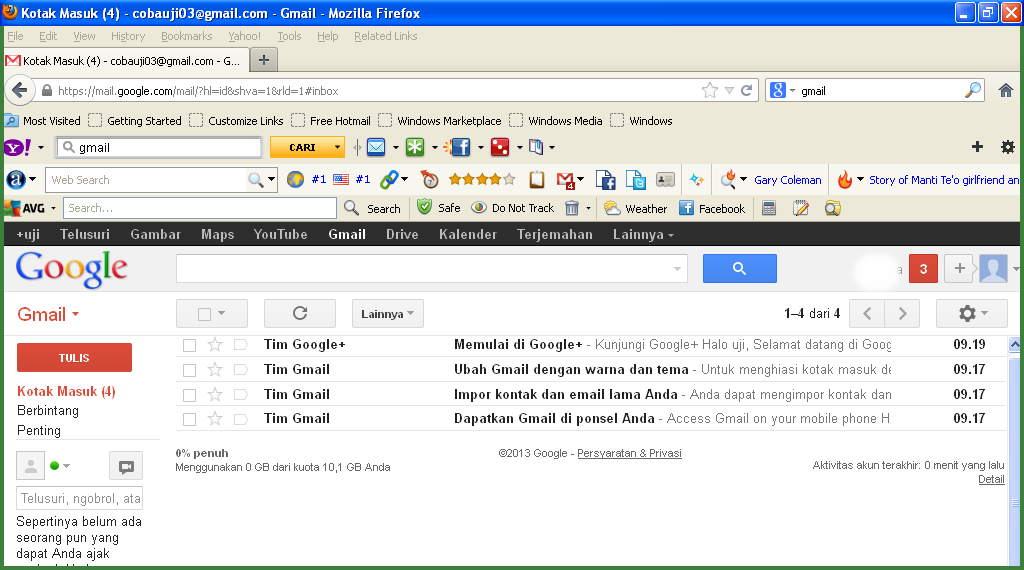Click the Weather toolbar button
Viewport: 1024px width, 570px height.
click(x=635, y=208)
